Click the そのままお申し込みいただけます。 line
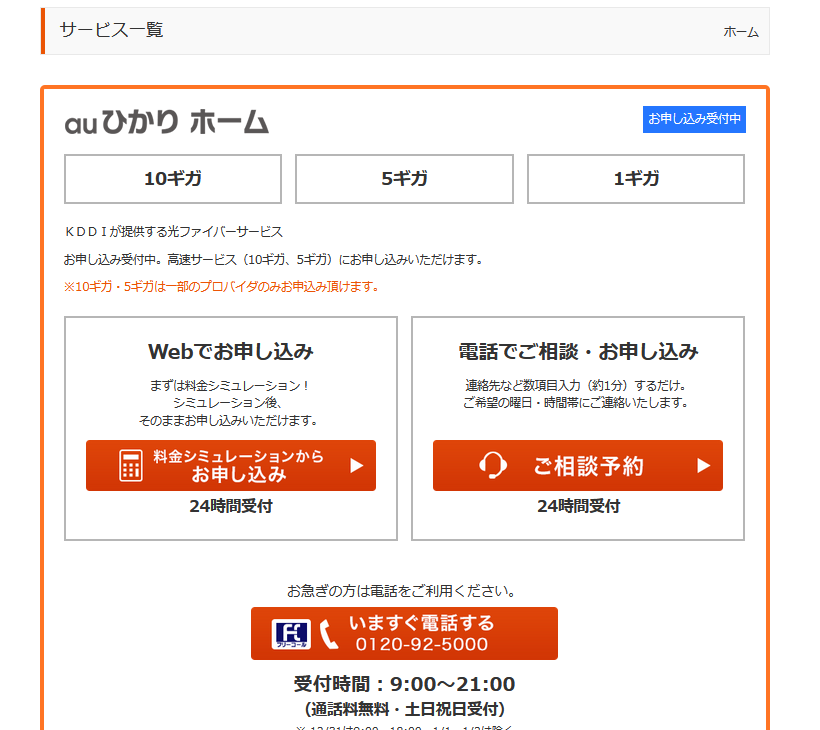Image resolution: width=820 pixels, height=730 pixels. click(x=229, y=420)
